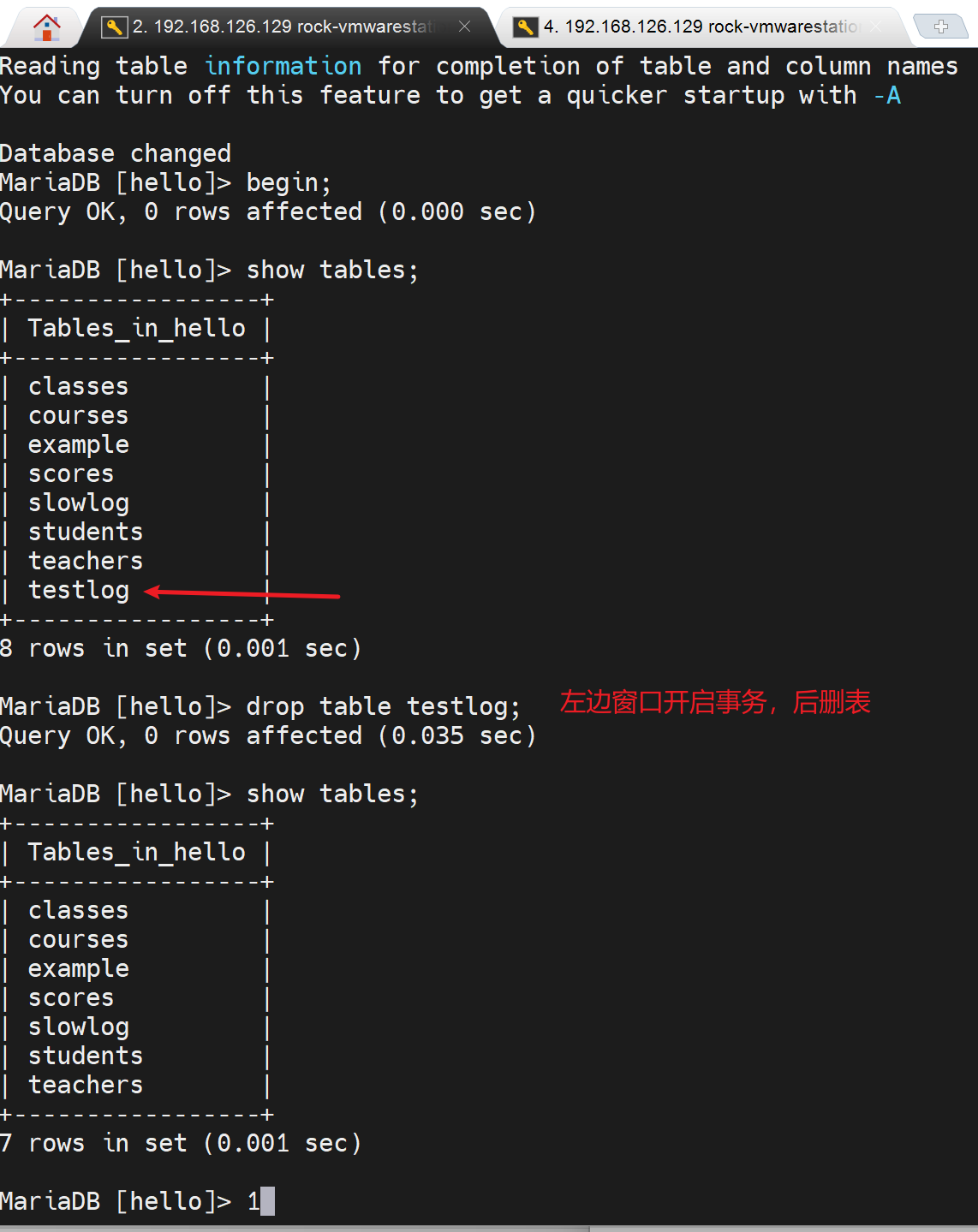The width and height of the screenshot is (978, 1232).
Task: Click the red Chinese annotation text
Action: click(x=715, y=702)
